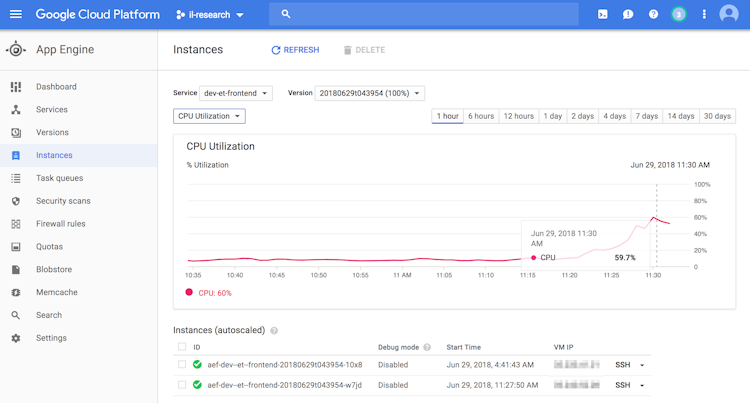The image size is (750, 403).
Task: Click green status check for instance 10x8
Action: [x=197, y=364]
